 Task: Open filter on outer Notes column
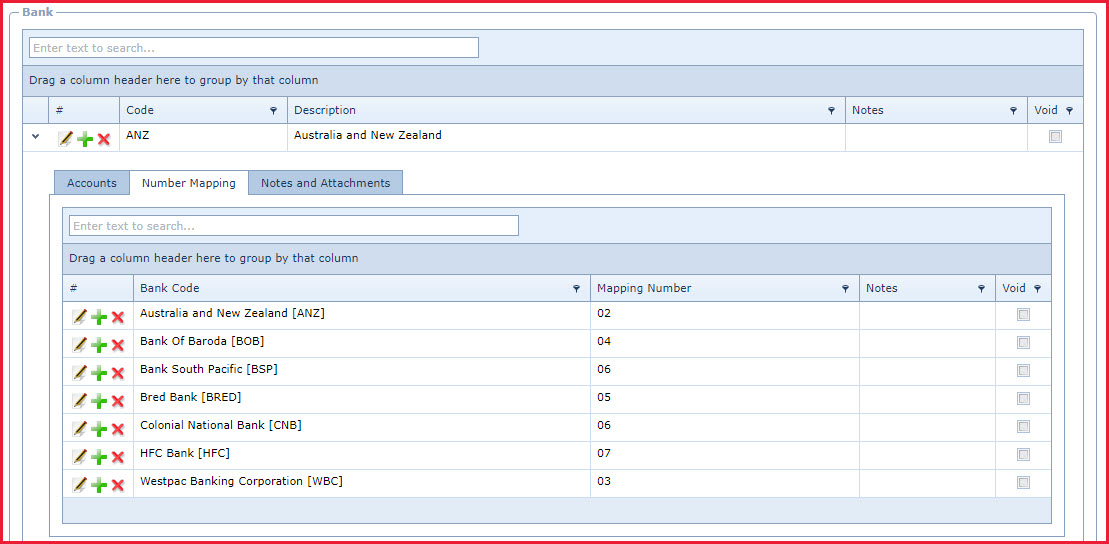(1013, 111)
